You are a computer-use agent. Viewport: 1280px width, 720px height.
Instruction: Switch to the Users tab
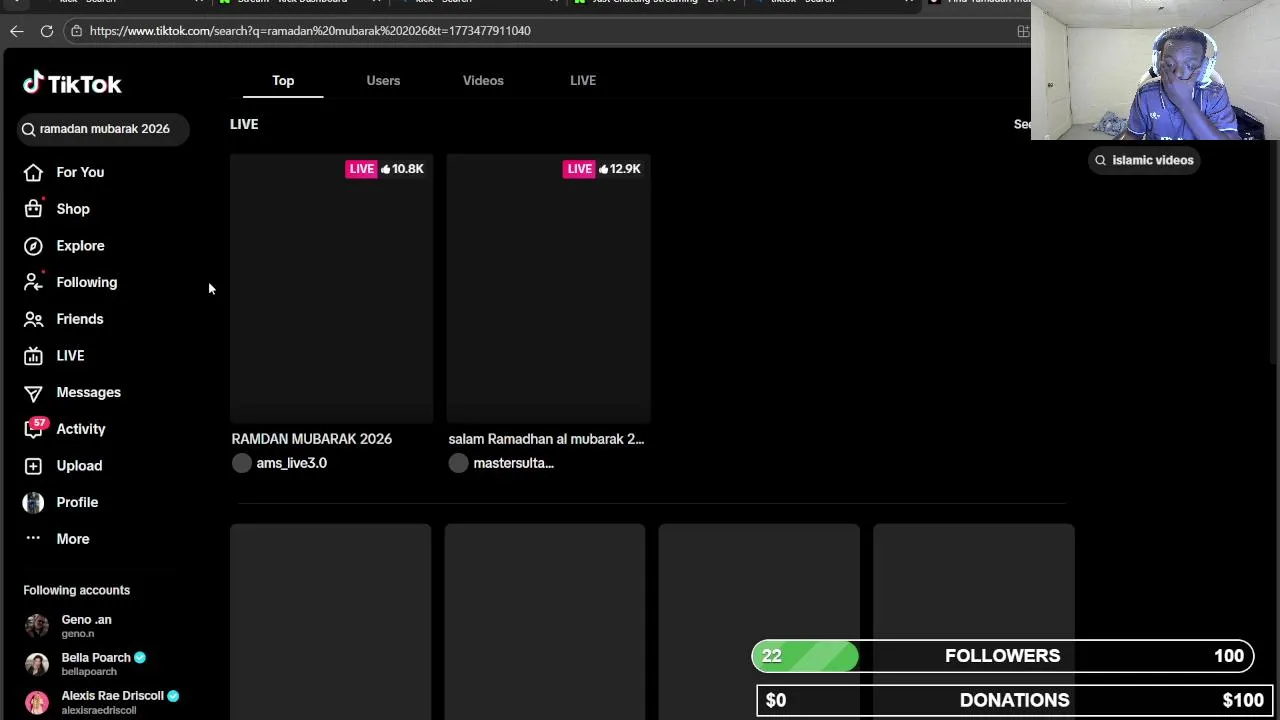[x=383, y=80]
